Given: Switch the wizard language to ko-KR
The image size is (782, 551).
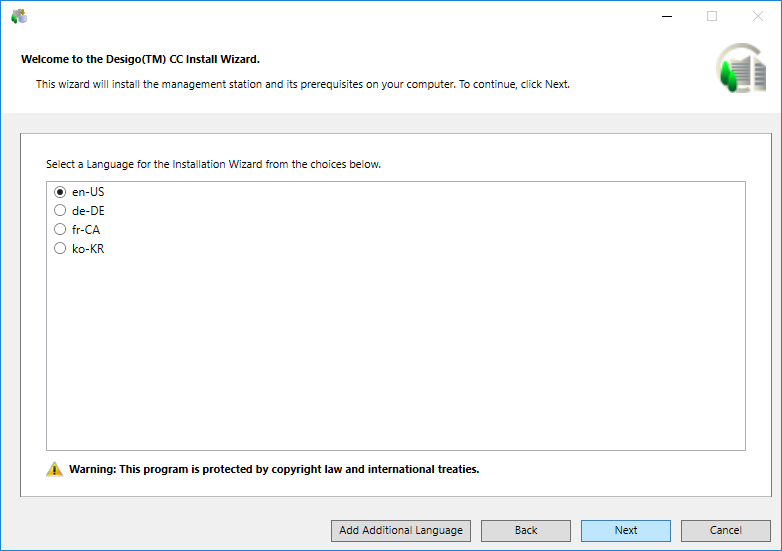Looking at the screenshot, I should 60,249.
